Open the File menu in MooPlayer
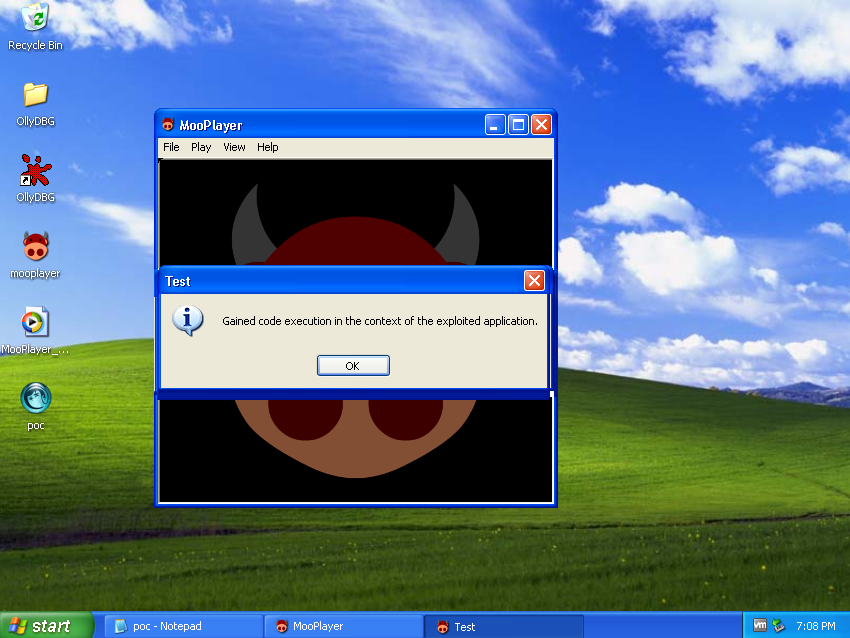This screenshot has height=638, width=850. pyautogui.click(x=171, y=147)
